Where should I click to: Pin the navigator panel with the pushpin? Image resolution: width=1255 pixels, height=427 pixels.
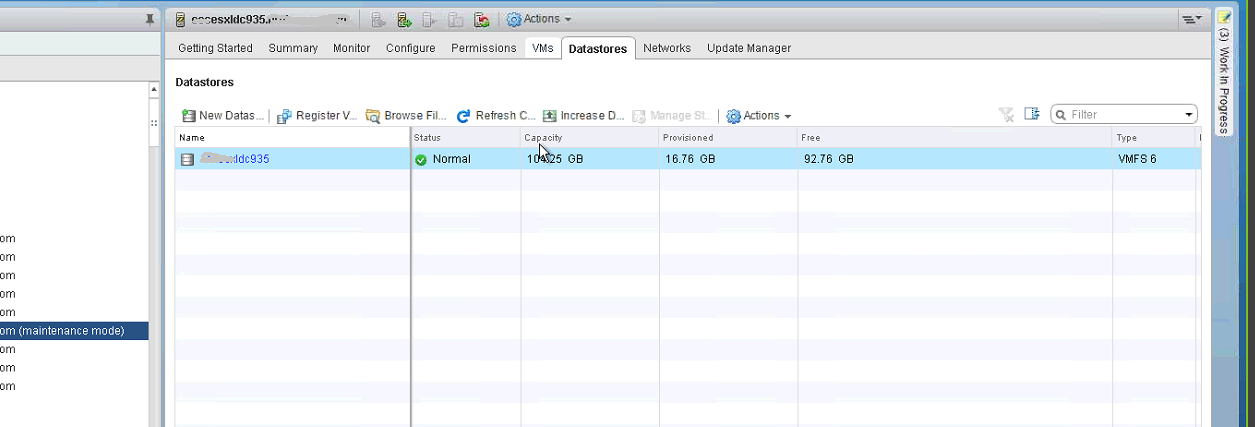coord(150,19)
